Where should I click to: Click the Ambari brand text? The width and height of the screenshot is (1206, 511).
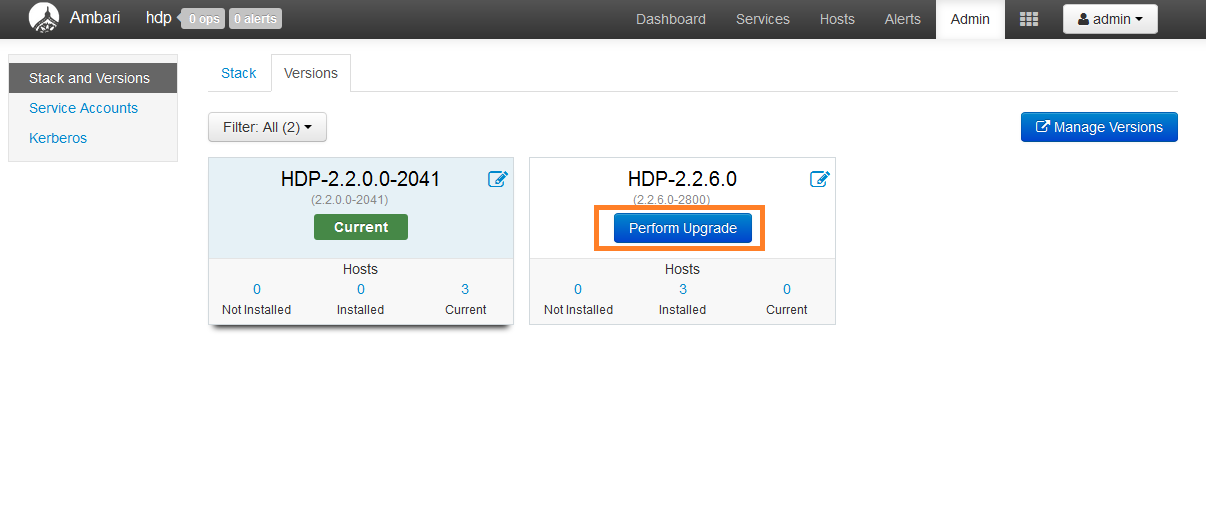point(95,18)
